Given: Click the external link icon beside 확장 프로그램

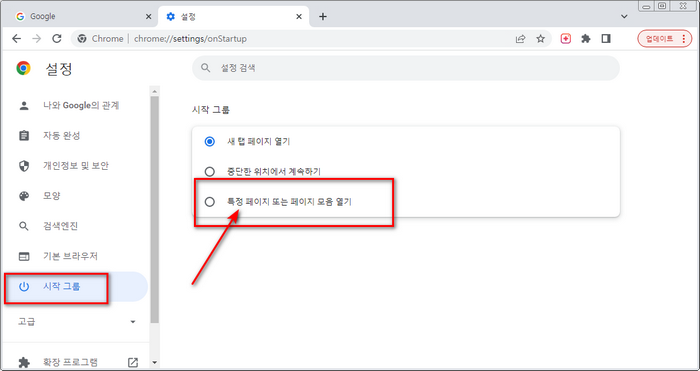Looking at the screenshot, I should tap(133, 362).
